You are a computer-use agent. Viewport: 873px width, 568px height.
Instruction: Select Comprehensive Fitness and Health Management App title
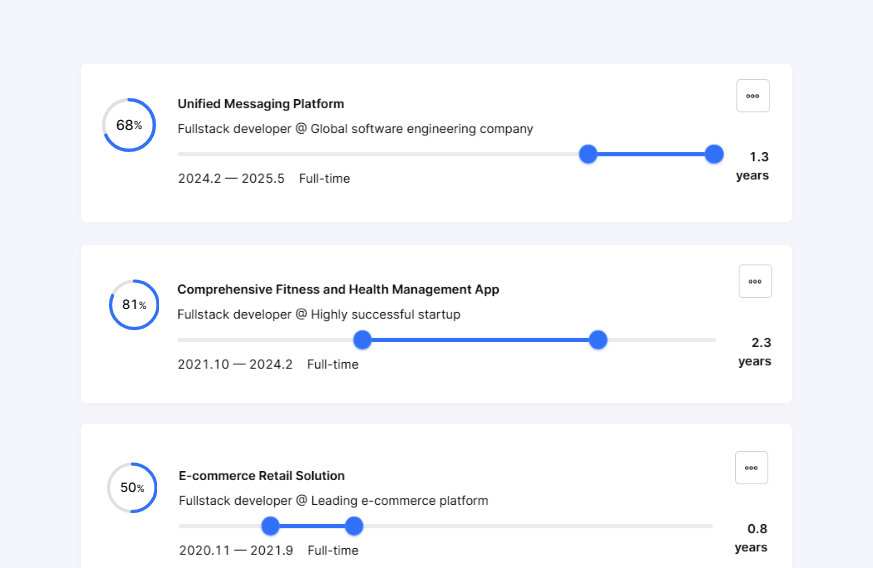338,290
